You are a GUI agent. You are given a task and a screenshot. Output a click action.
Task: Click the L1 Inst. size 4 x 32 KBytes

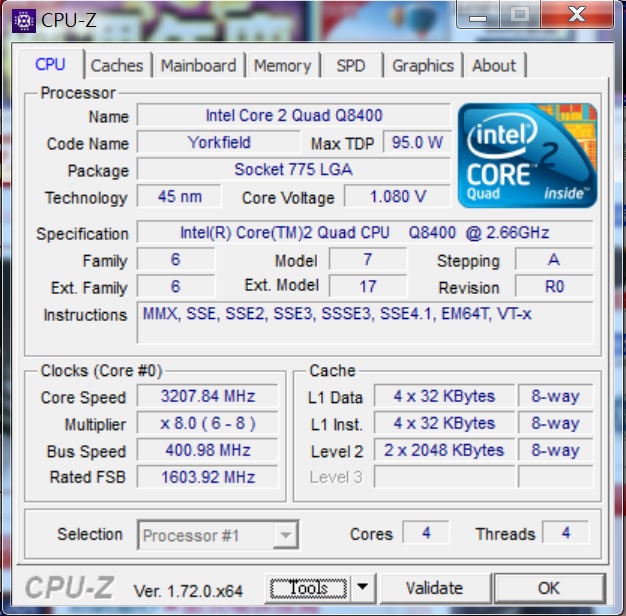click(444, 423)
